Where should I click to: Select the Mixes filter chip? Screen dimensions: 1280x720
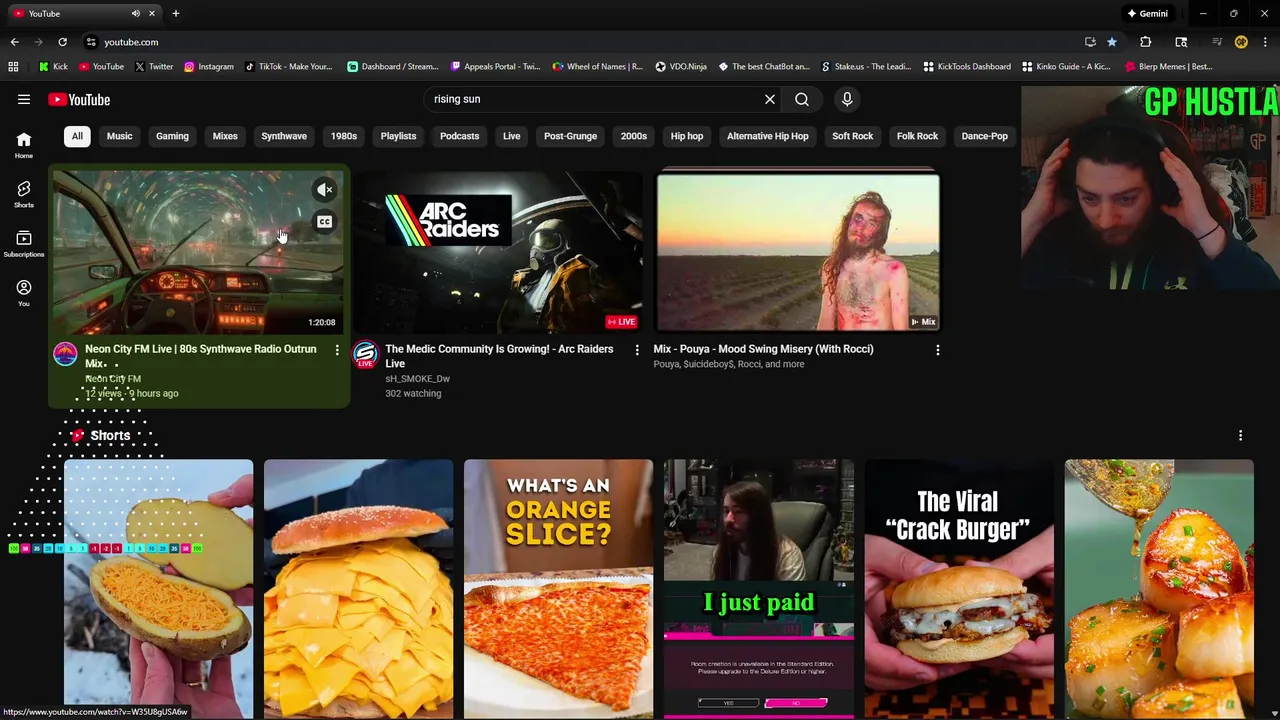tap(225, 136)
